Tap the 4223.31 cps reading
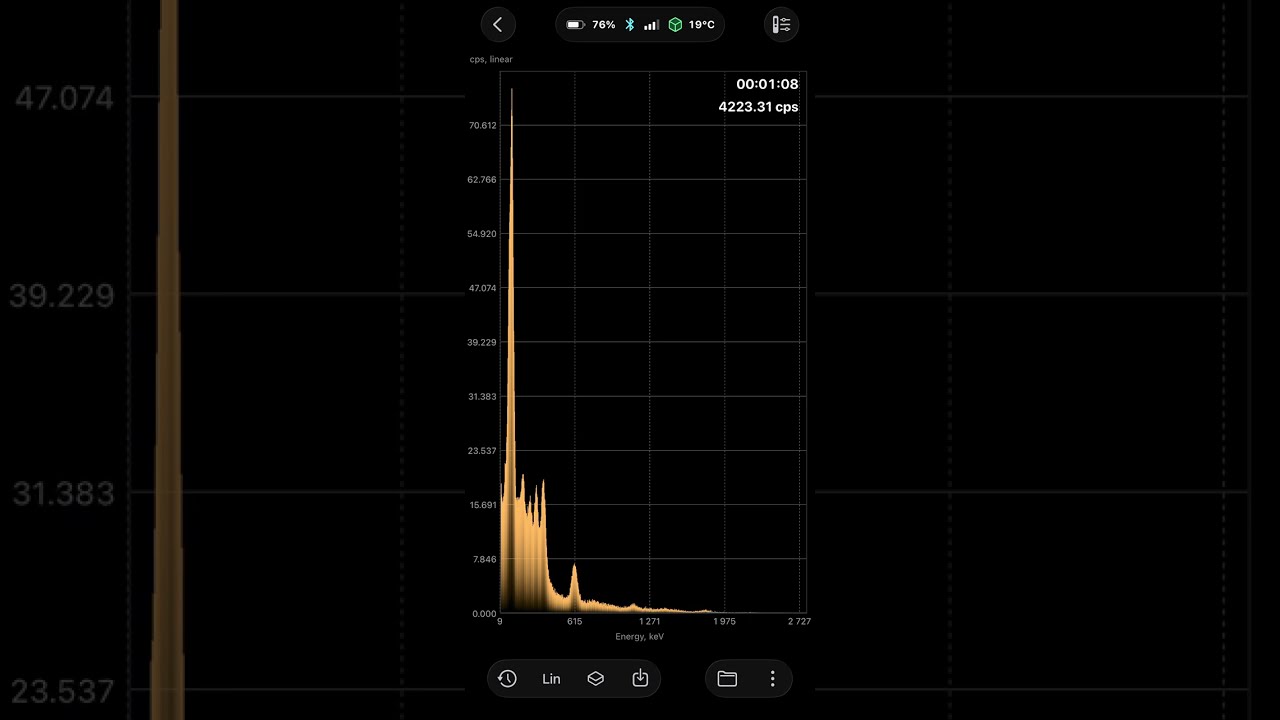1280x720 pixels. (x=758, y=107)
